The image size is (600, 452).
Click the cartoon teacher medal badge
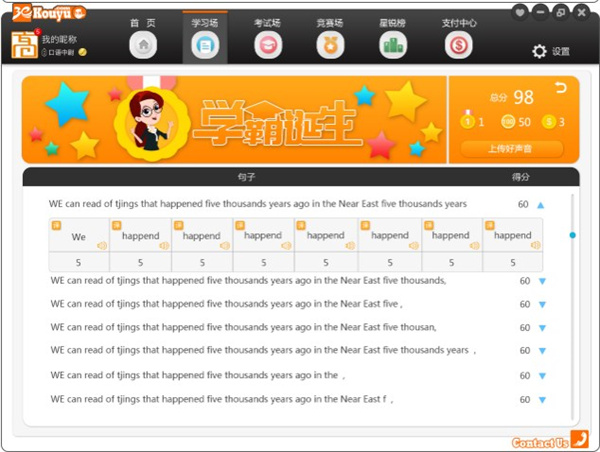(152, 122)
